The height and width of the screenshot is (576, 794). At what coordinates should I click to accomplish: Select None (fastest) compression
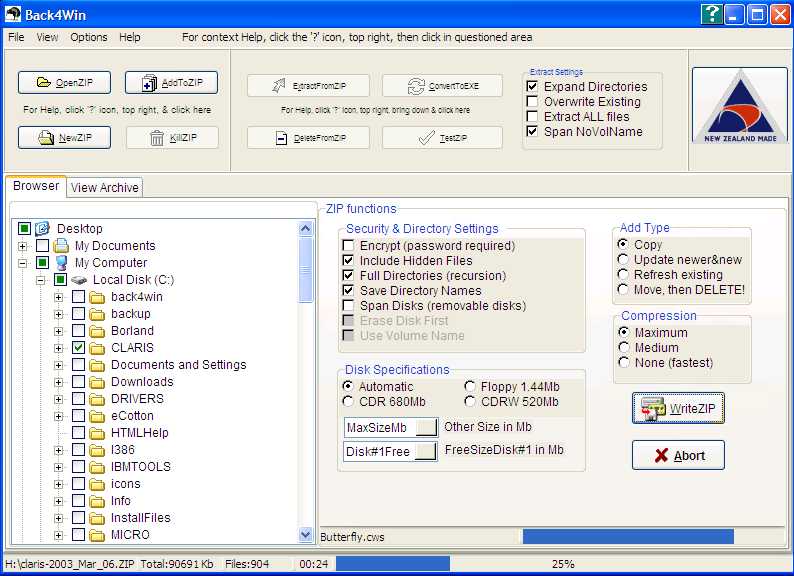click(x=624, y=363)
